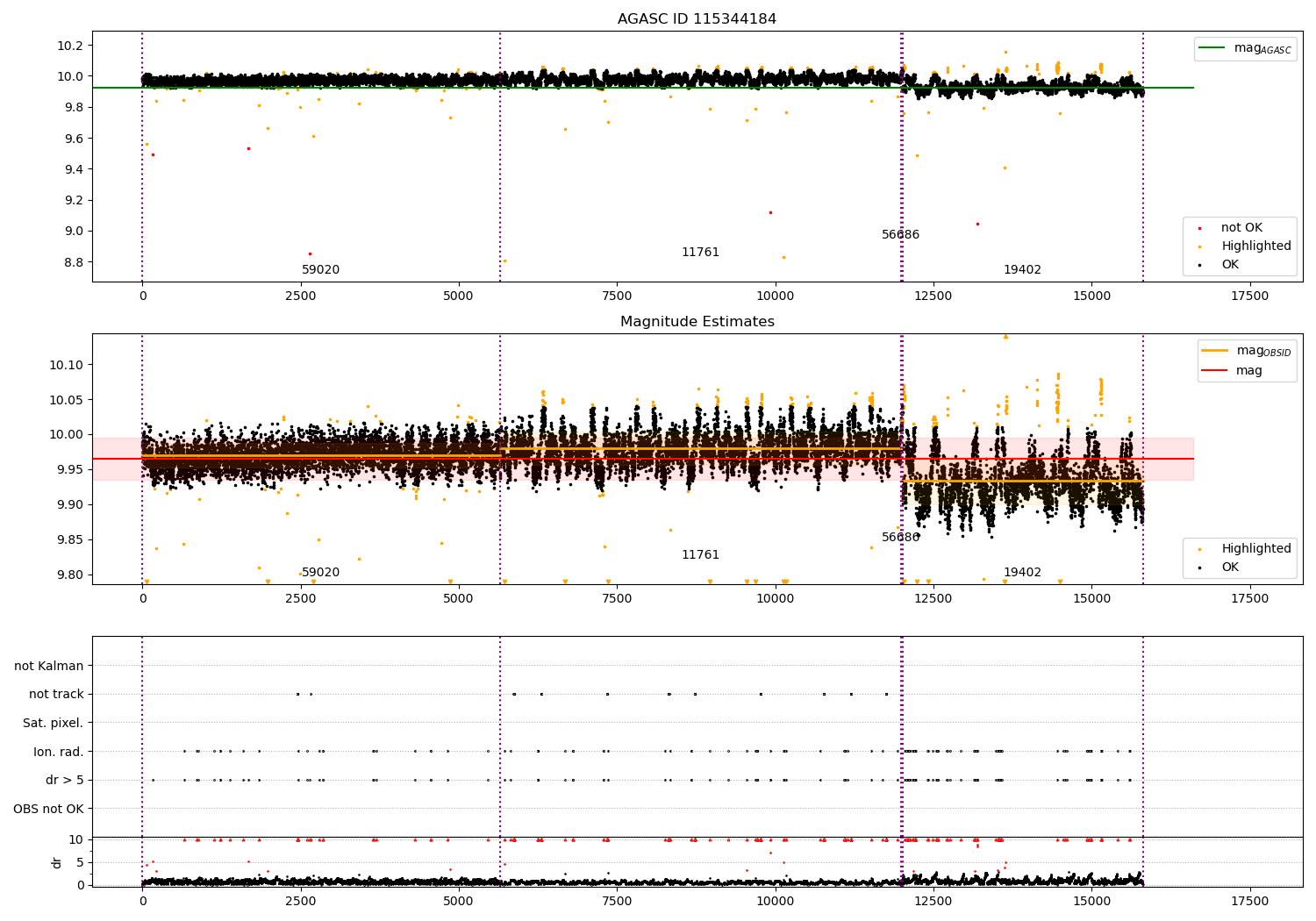
Task: Click the red dot marker beside 'not OK'
Action: 1199,229
